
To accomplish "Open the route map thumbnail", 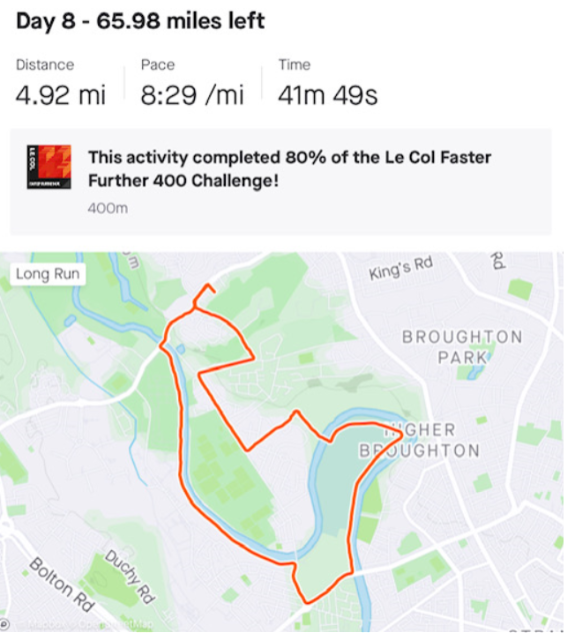I will (x=282, y=442).
